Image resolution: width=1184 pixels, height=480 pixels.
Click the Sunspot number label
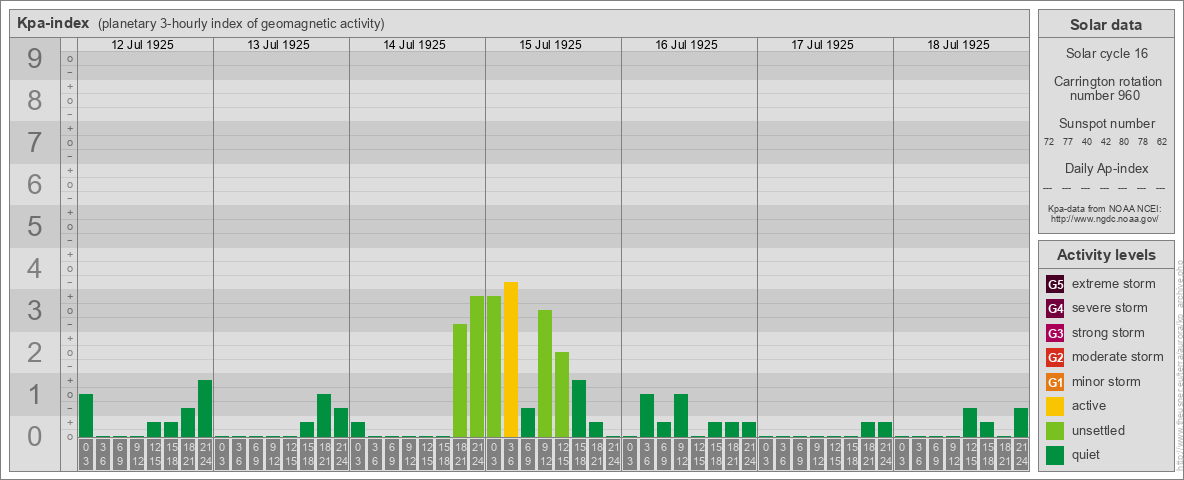click(1106, 124)
